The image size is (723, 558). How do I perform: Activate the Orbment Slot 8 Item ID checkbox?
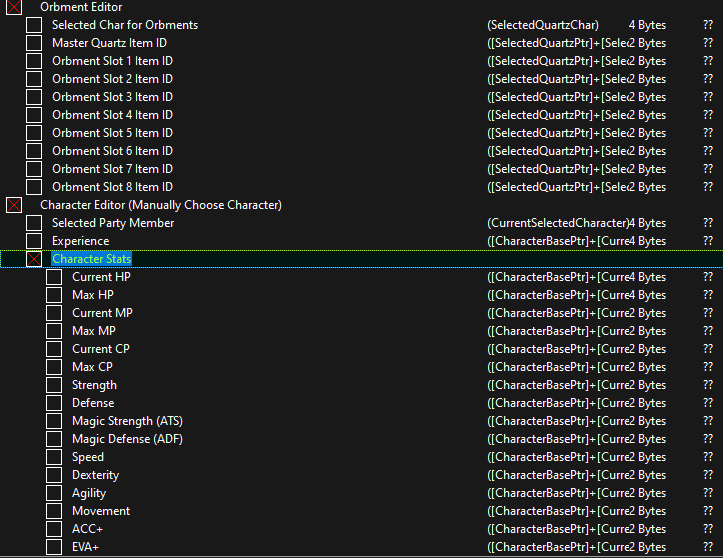point(34,187)
